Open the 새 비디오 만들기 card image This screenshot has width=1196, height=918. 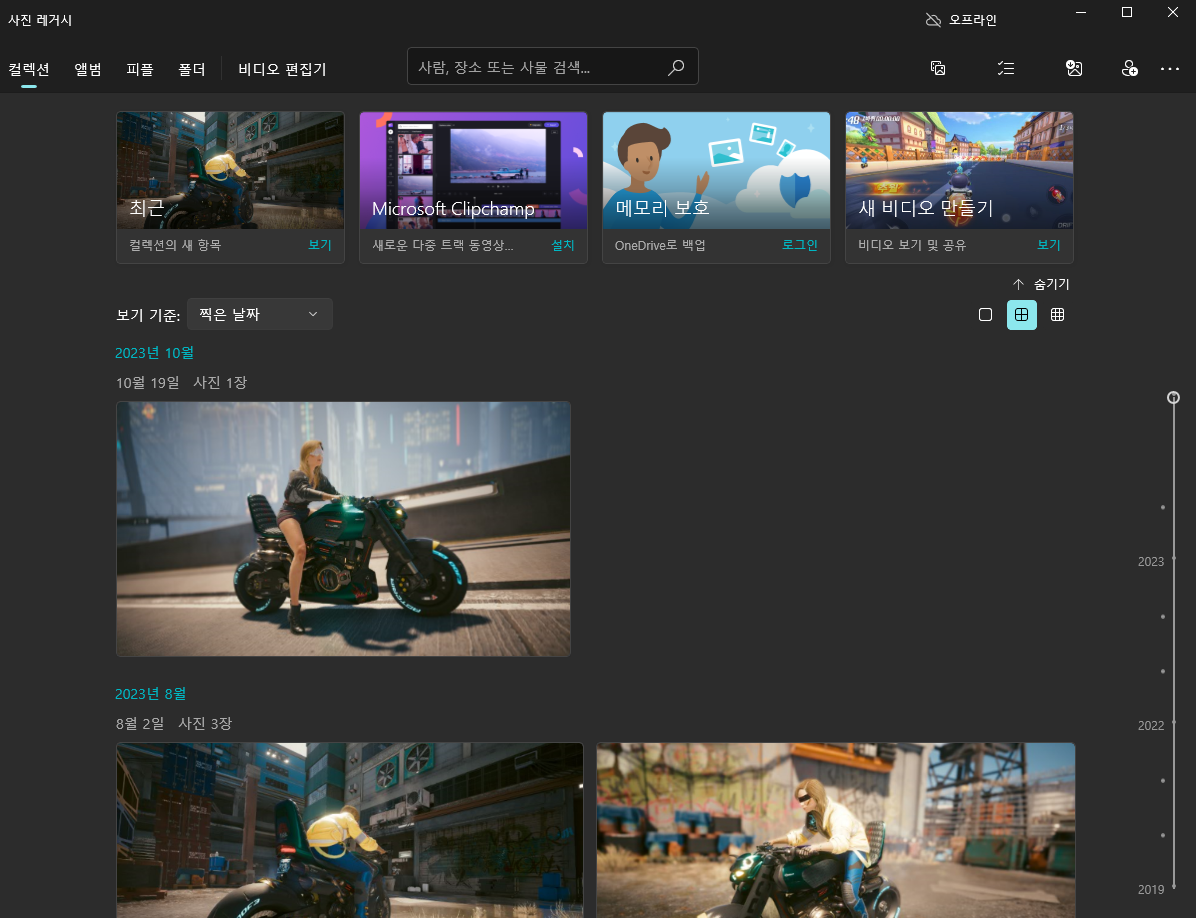point(959,170)
